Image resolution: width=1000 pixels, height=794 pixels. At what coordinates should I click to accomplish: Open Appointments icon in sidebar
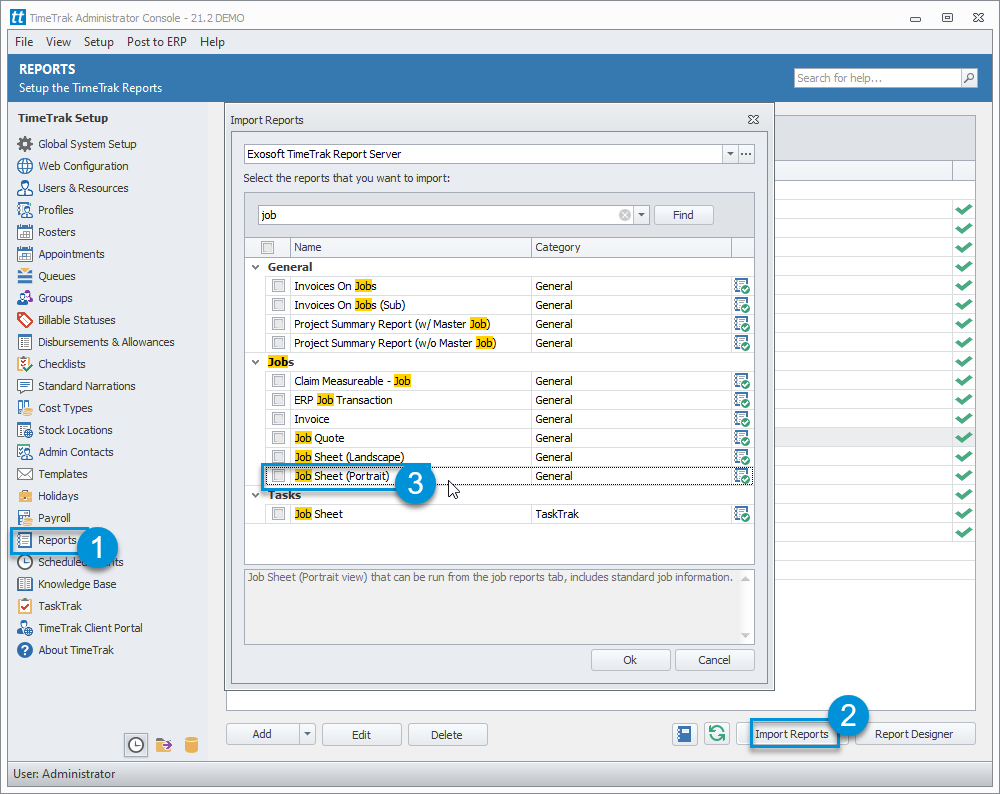tap(25, 254)
